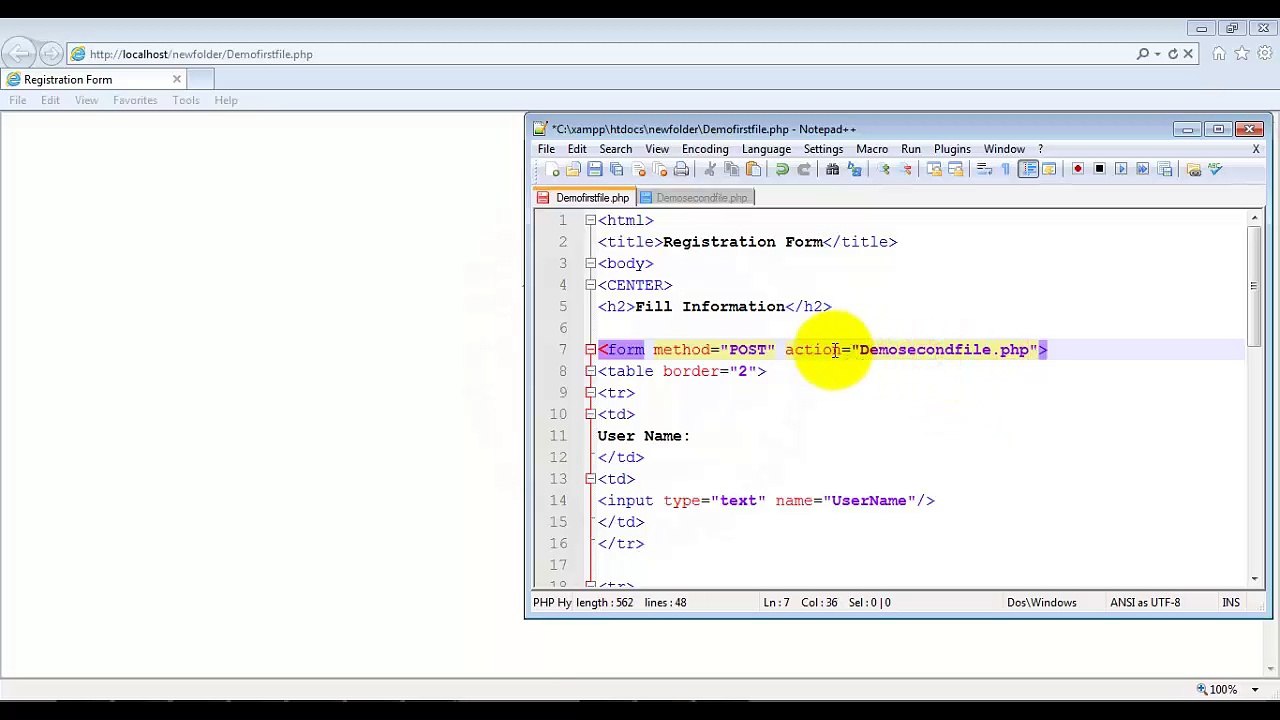1280x720 pixels.
Task: Click the Zoom In toolbar icon
Action: pos(884,170)
